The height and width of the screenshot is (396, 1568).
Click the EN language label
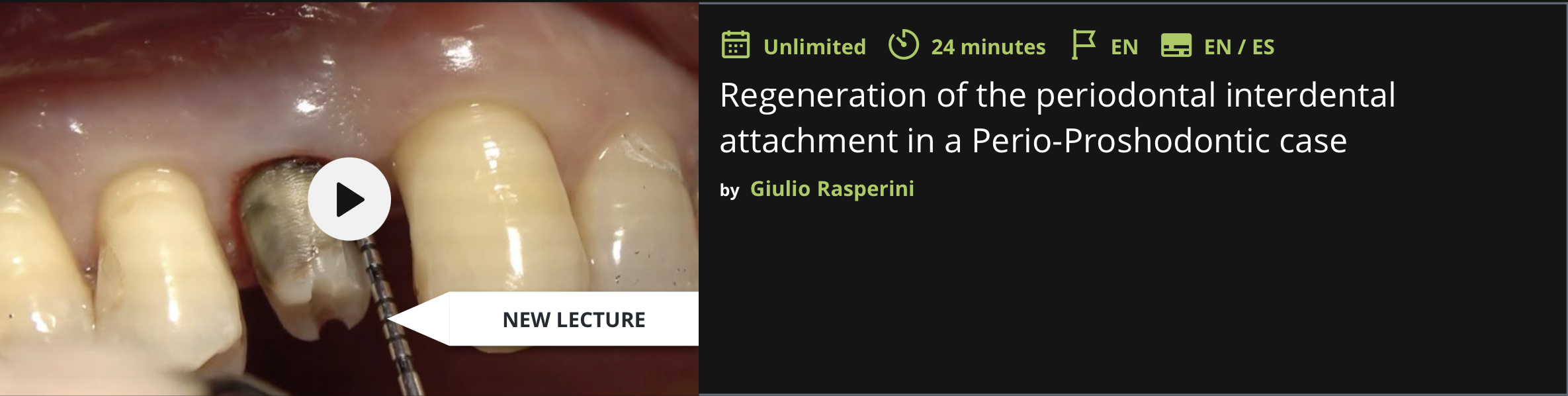pos(1124,47)
